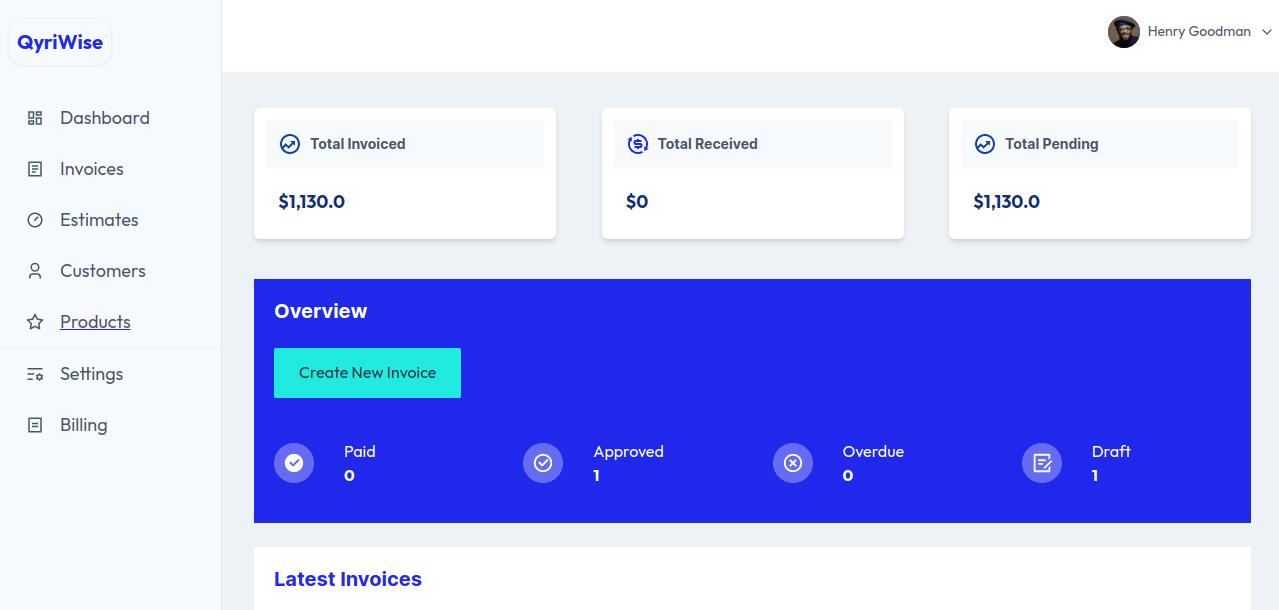The height and width of the screenshot is (610, 1279).
Task: Click the Billing receipt icon
Action: [x=35, y=425]
